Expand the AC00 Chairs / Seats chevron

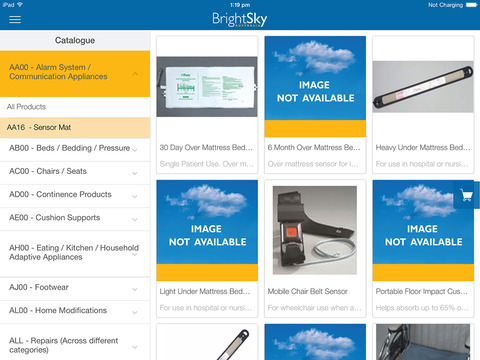135,173
